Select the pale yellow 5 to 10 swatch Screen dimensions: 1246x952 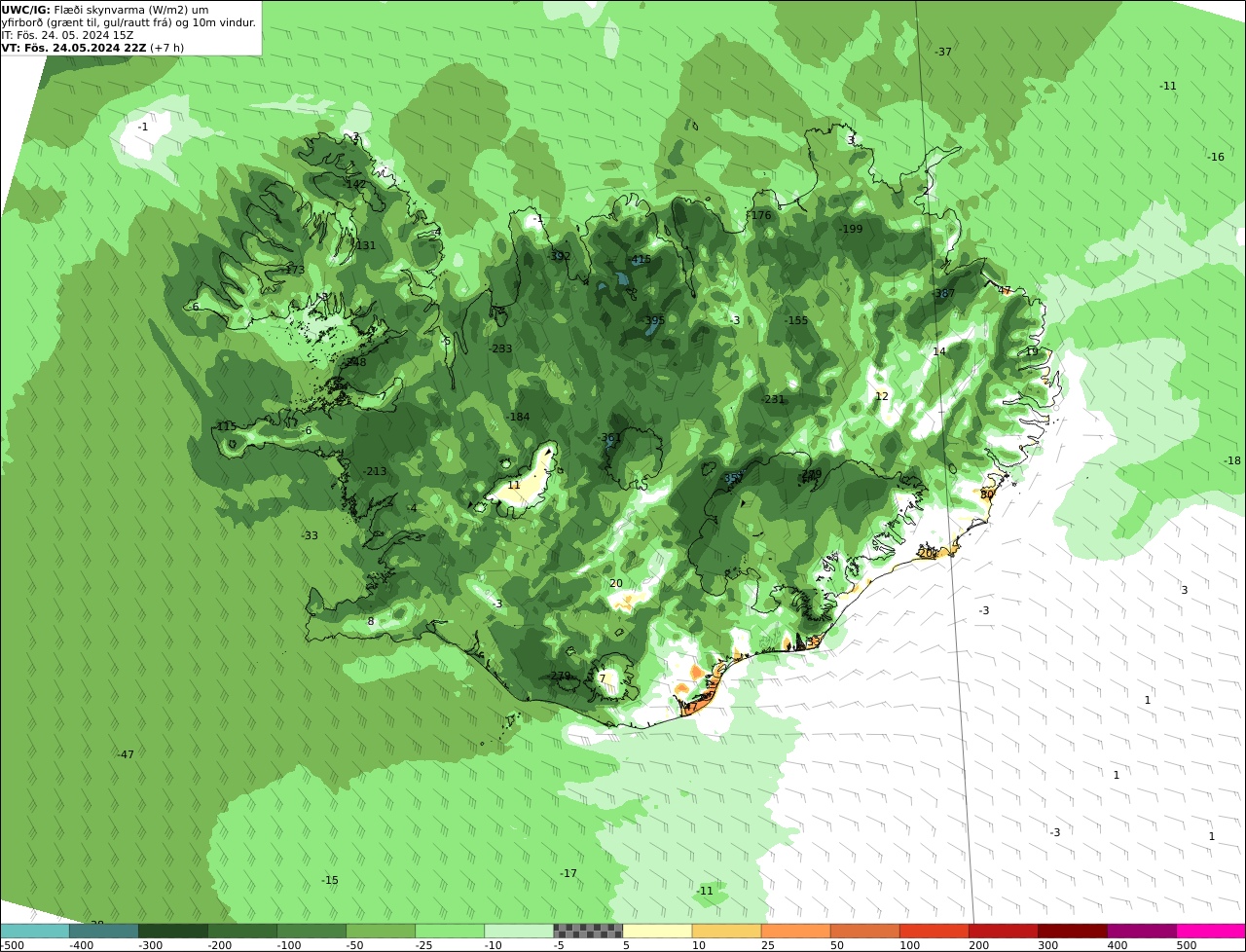coord(657,931)
